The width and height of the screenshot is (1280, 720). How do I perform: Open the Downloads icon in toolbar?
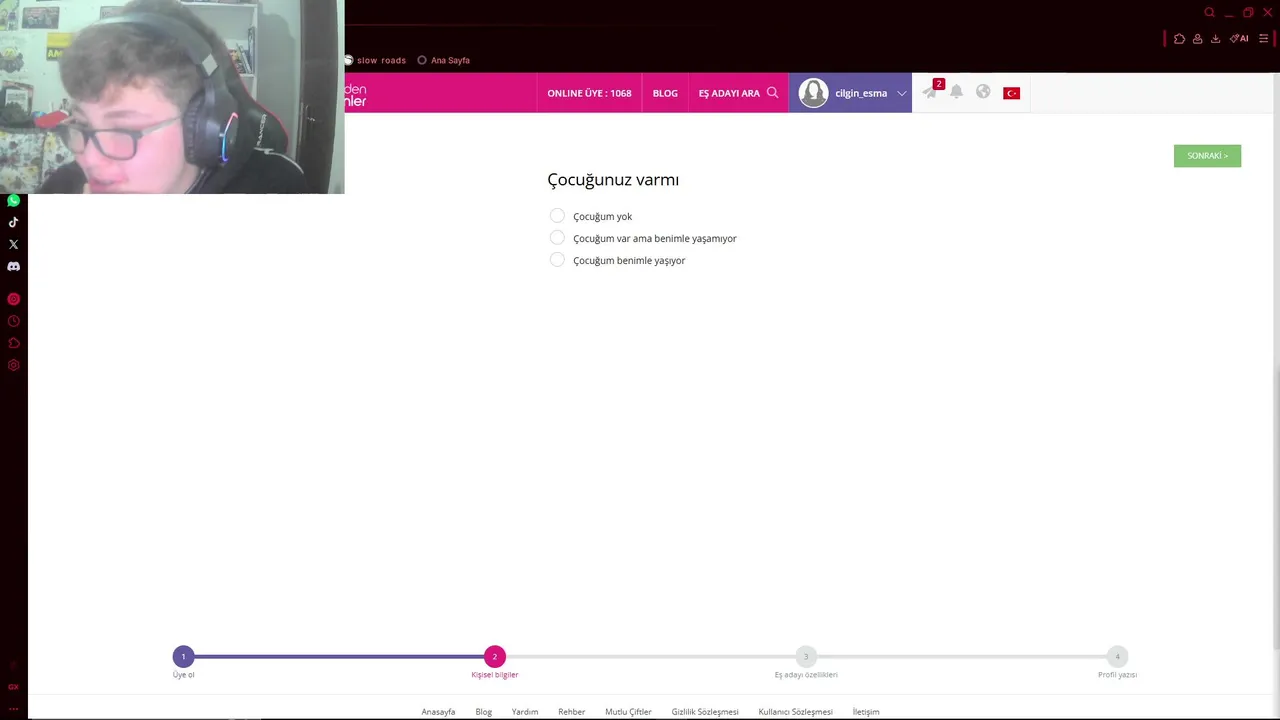(x=1215, y=38)
